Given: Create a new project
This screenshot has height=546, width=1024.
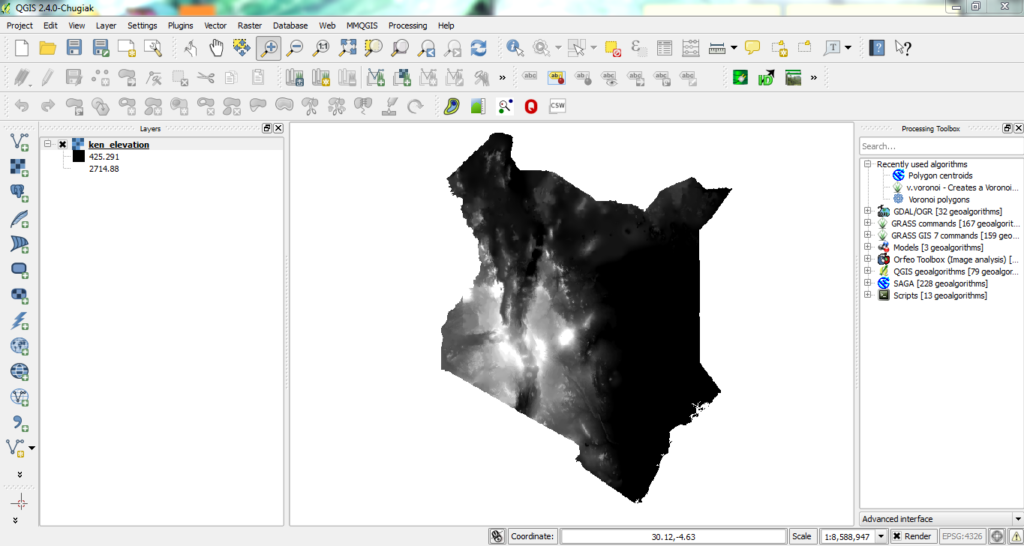Looking at the screenshot, I should pos(22,48).
